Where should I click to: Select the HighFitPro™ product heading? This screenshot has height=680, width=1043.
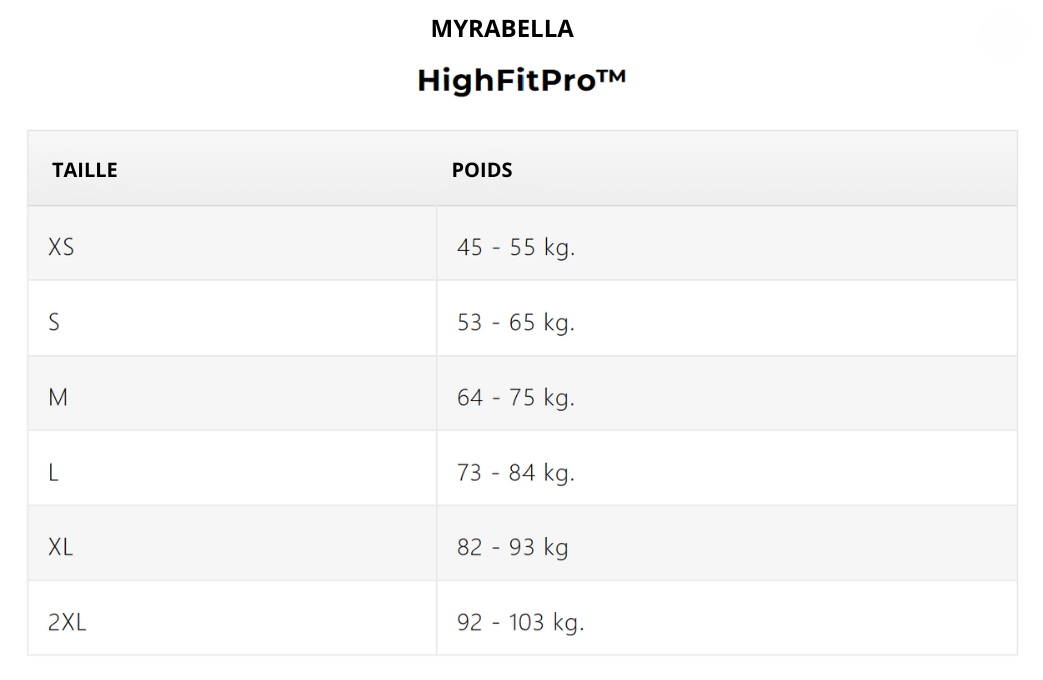pyautogui.click(x=521, y=80)
